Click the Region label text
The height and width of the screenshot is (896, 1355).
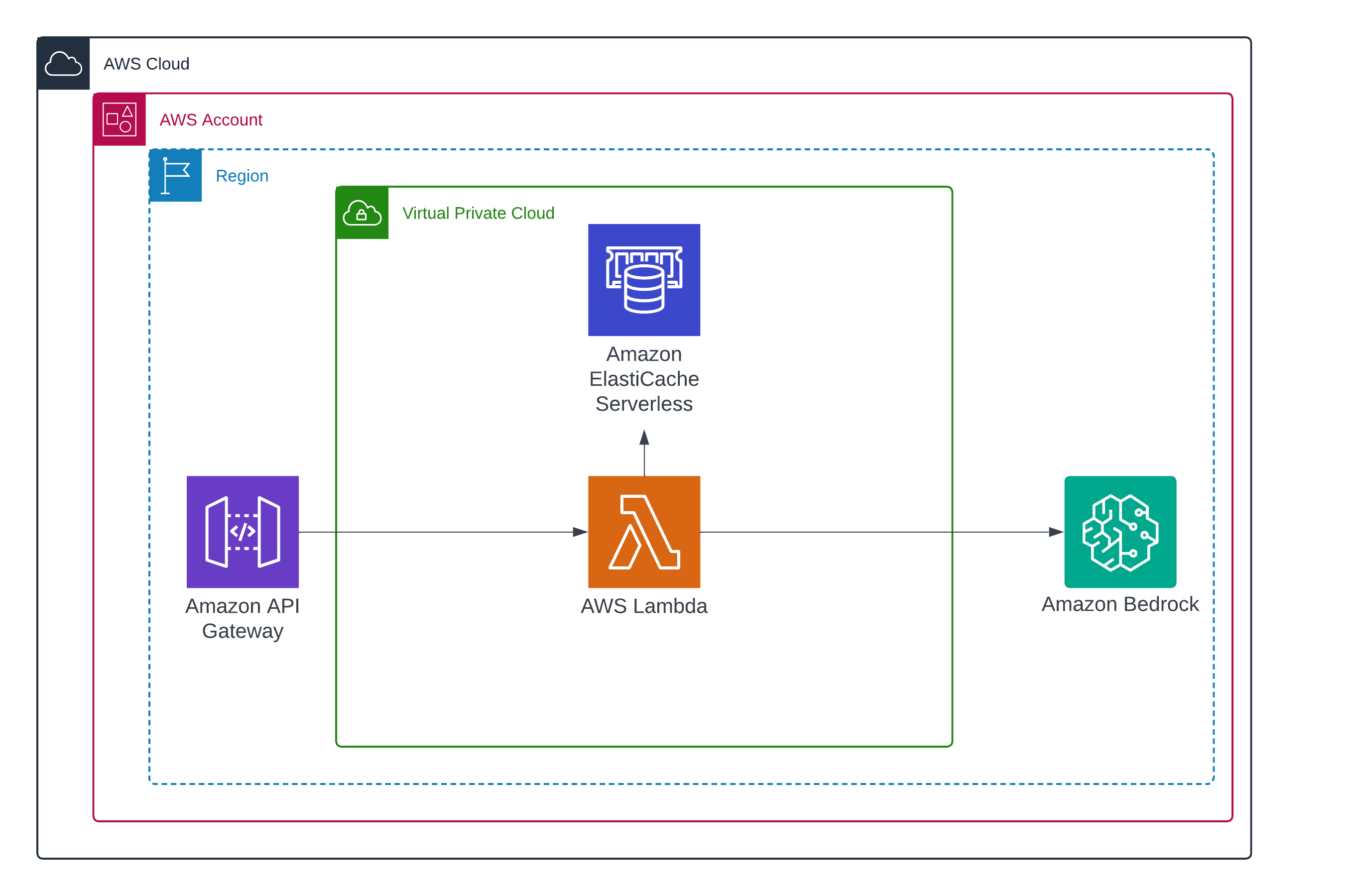pyautogui.click(x=242, y=176)
